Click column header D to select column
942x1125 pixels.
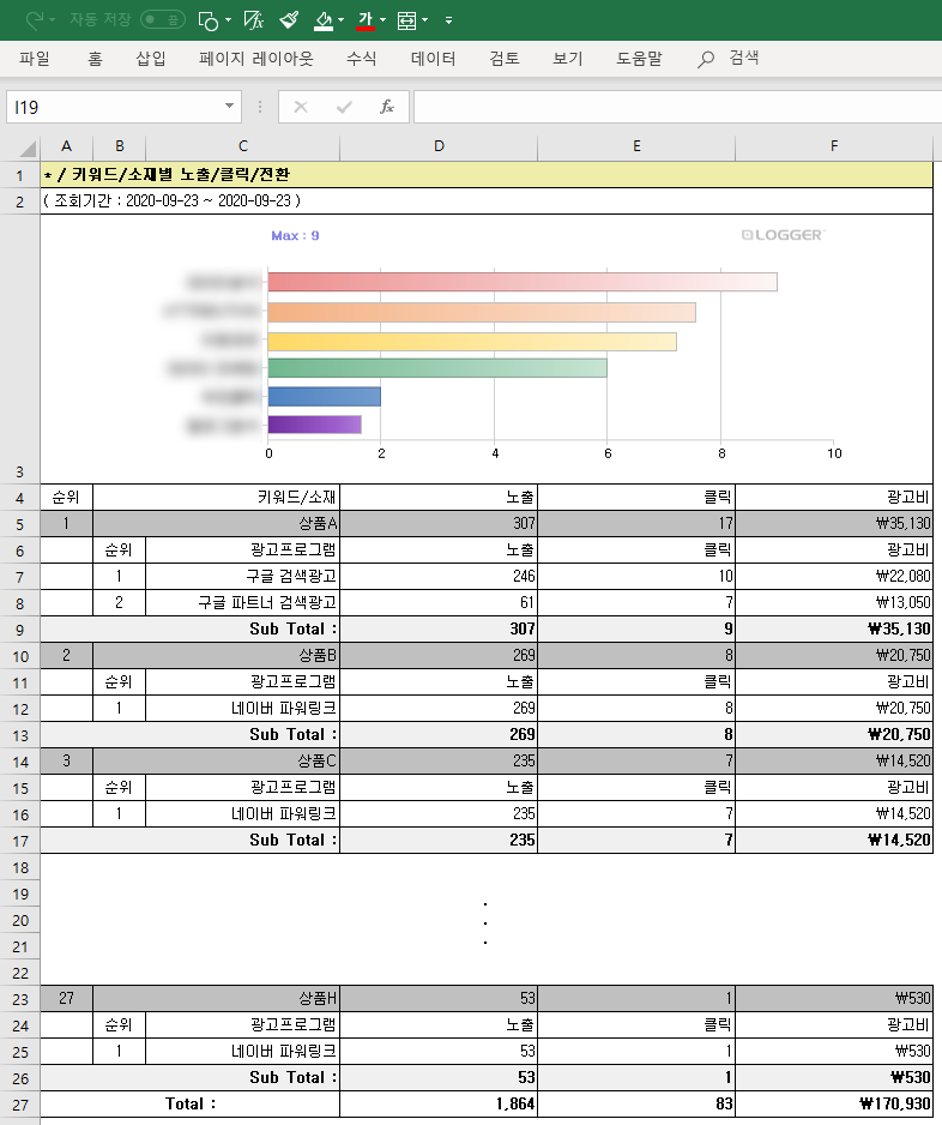point(438,145)
